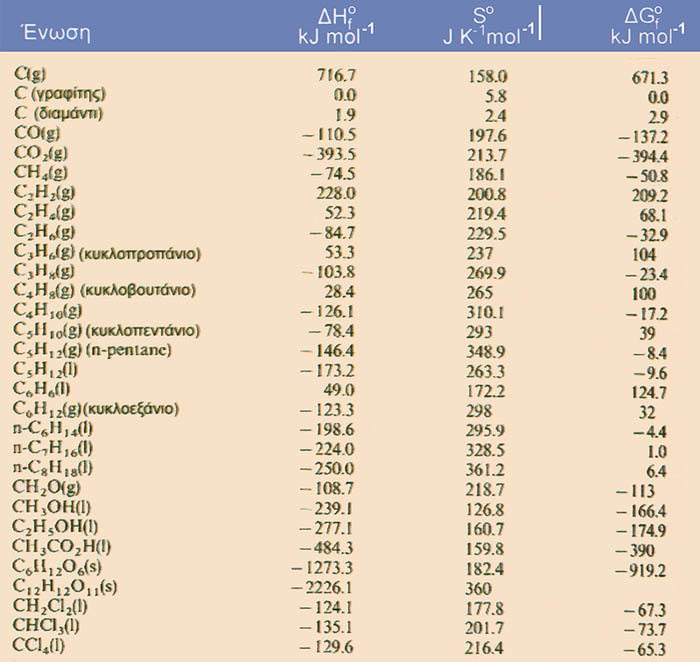
Task: Select the 'C3H8(g)' row label
Action: pos(44,271)
